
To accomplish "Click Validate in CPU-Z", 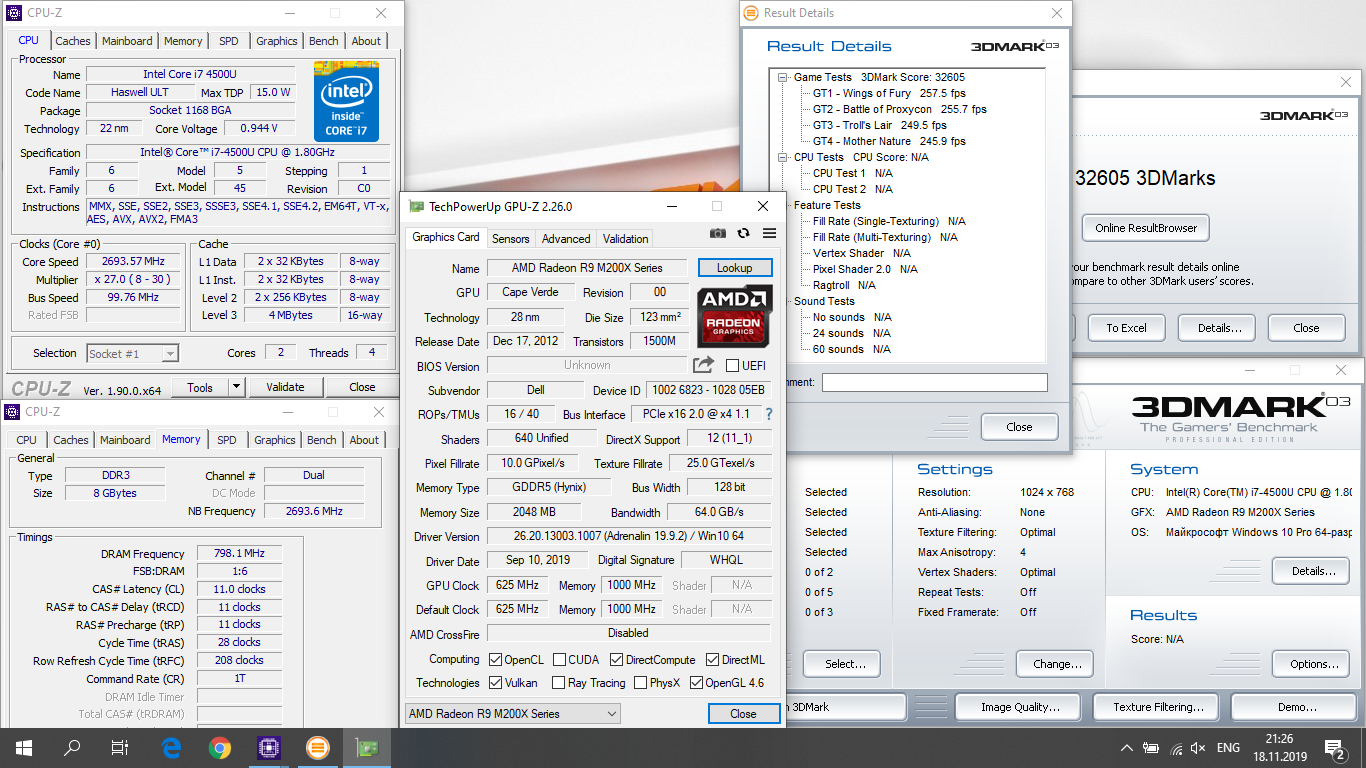I will 285,387.
